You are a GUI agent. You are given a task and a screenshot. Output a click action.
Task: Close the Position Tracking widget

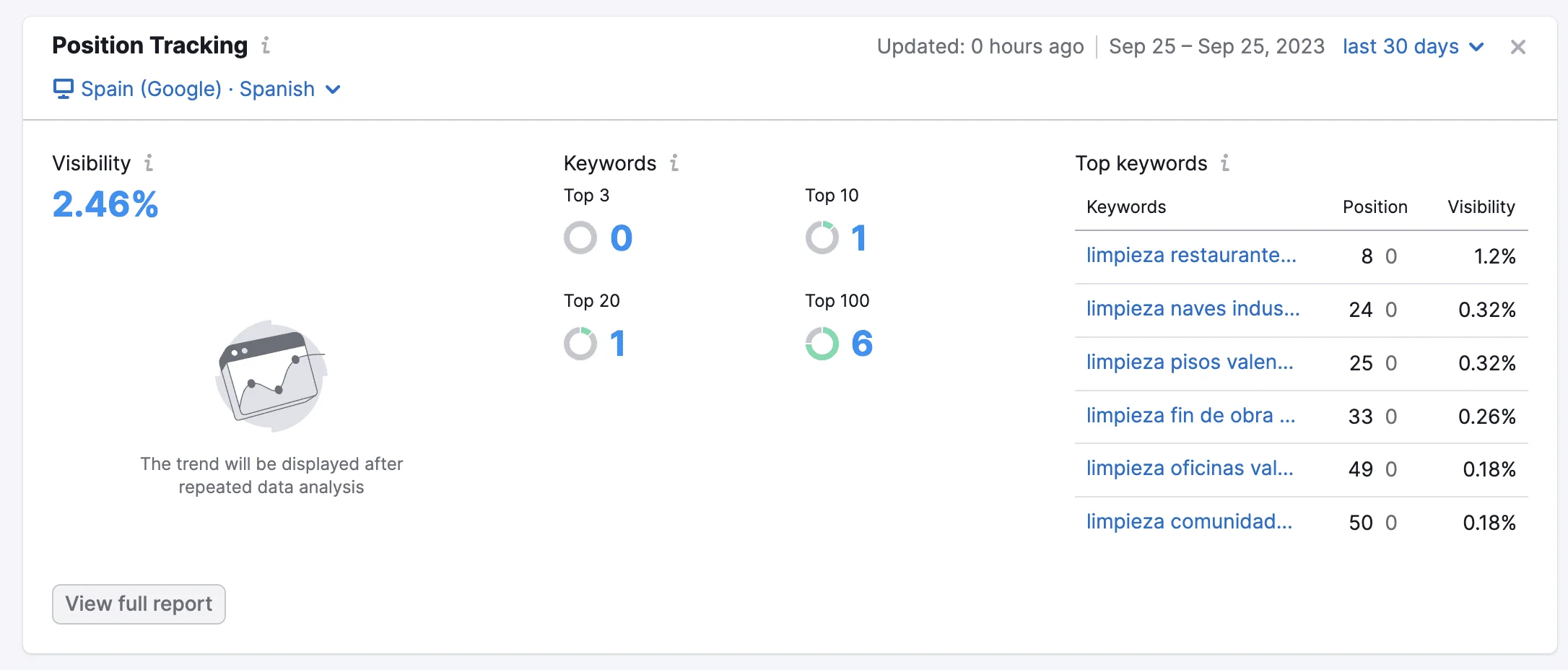pos(1518,47)
